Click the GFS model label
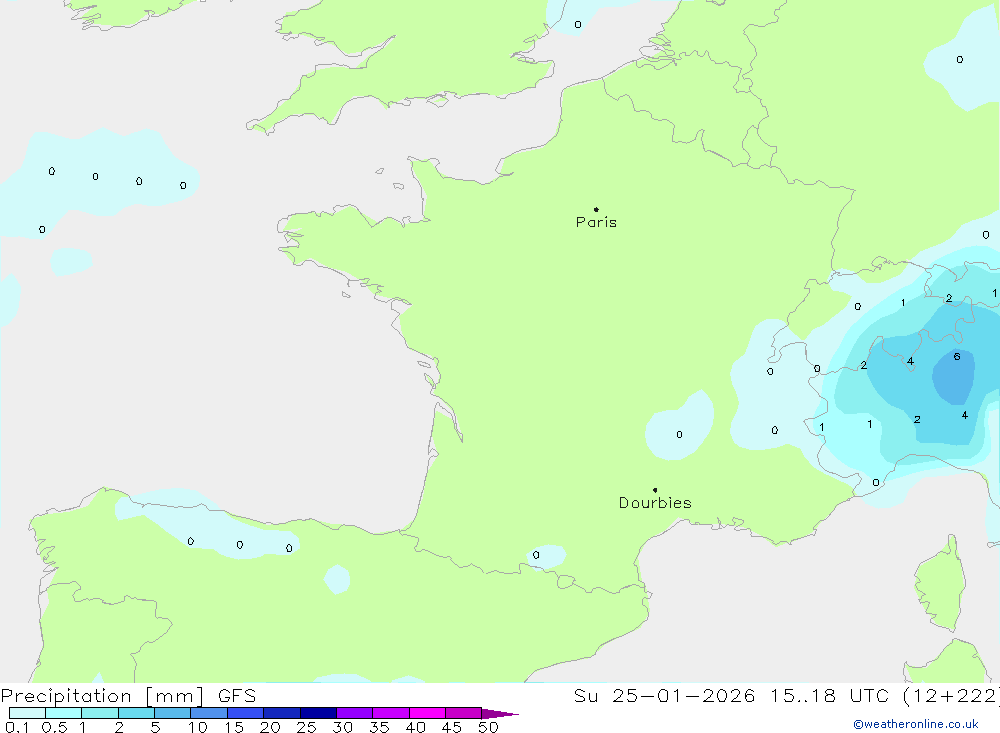This screenshot has width=1000, height=733. tap(237, 696)
